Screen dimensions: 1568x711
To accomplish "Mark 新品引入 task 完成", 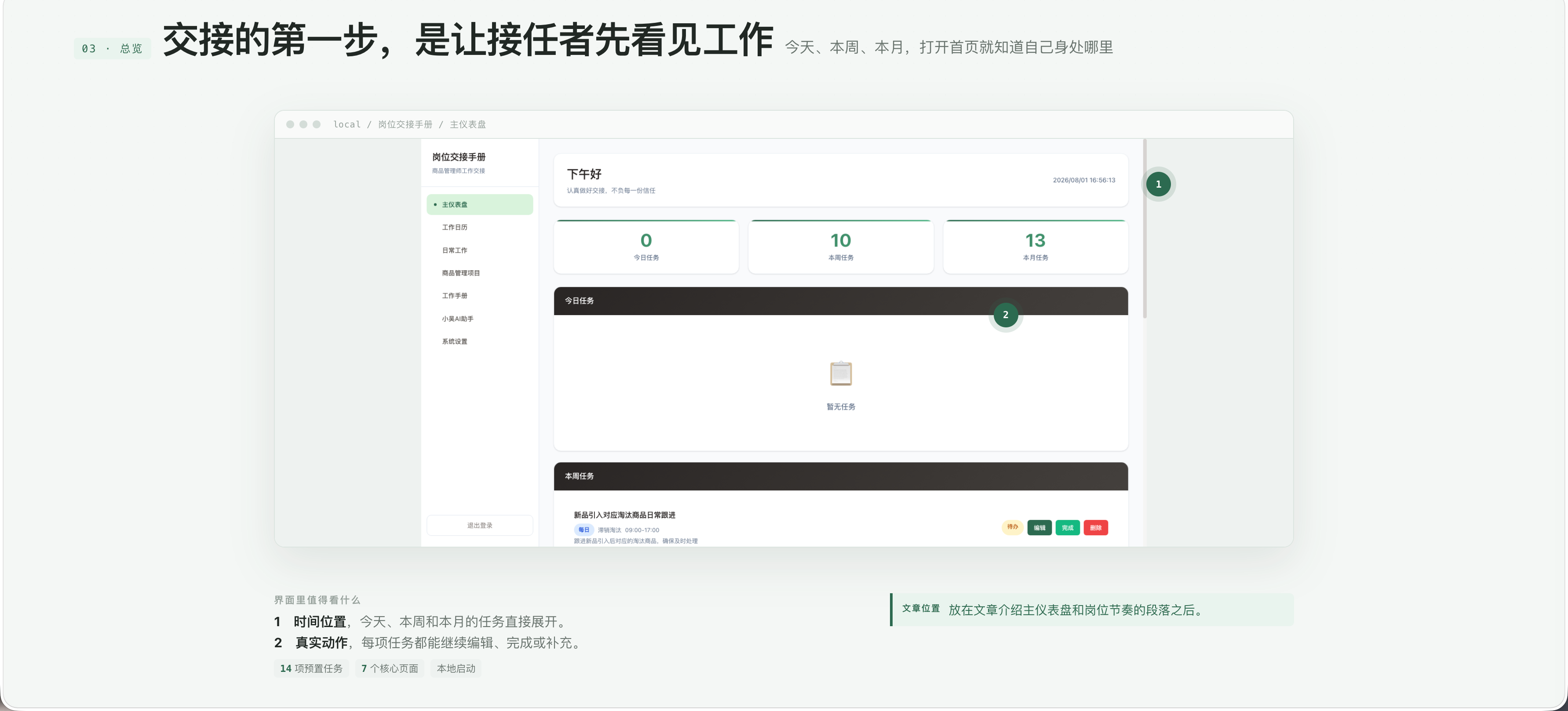I will coord(1067,527).
